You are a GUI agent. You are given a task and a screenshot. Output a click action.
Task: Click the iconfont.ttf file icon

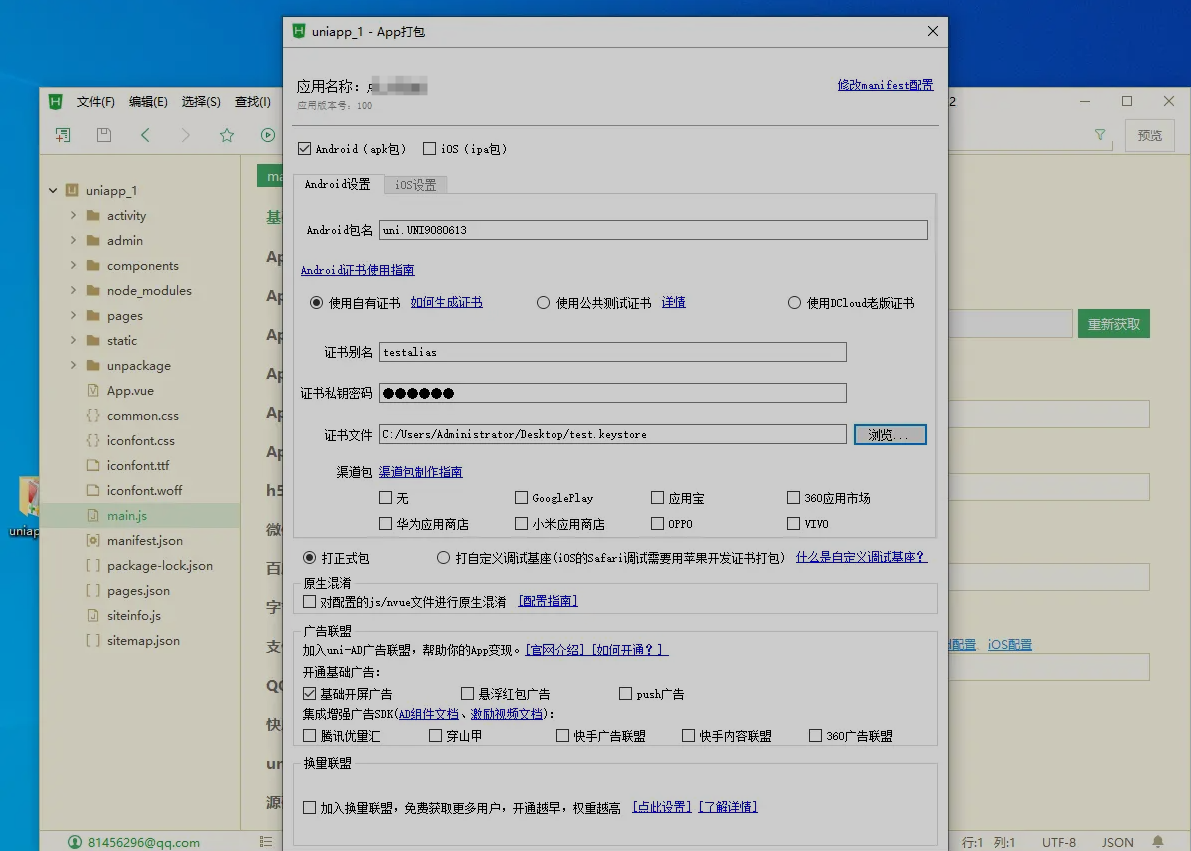point(93,465)
